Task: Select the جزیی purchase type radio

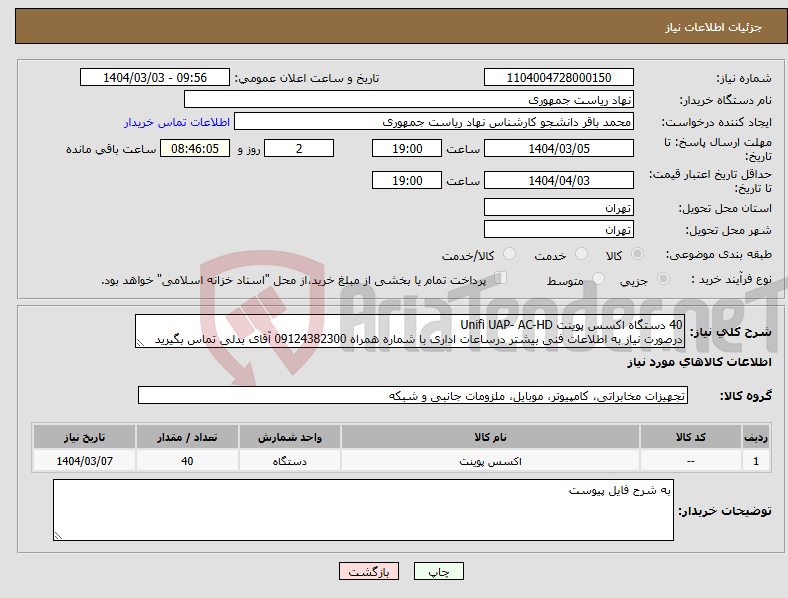Action: [x=663, y=278]
